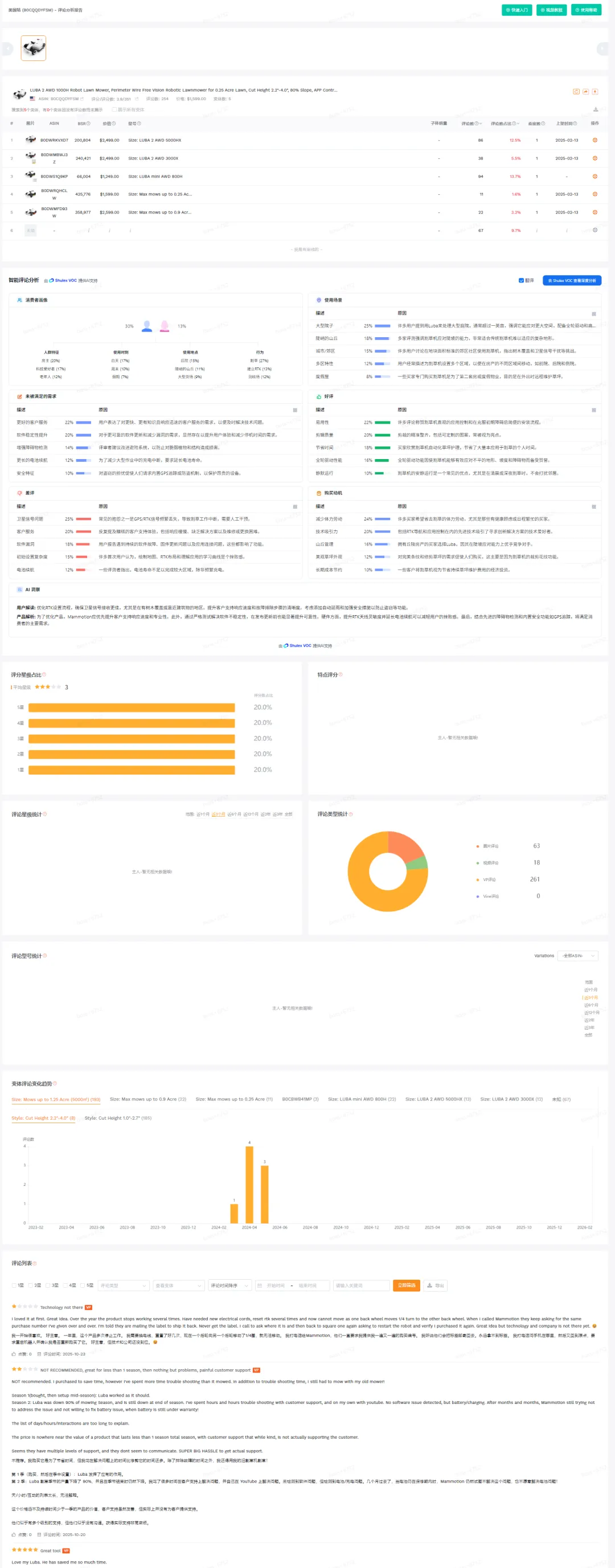Check the 3星 filter checkbox

(x=48, y=1285)
